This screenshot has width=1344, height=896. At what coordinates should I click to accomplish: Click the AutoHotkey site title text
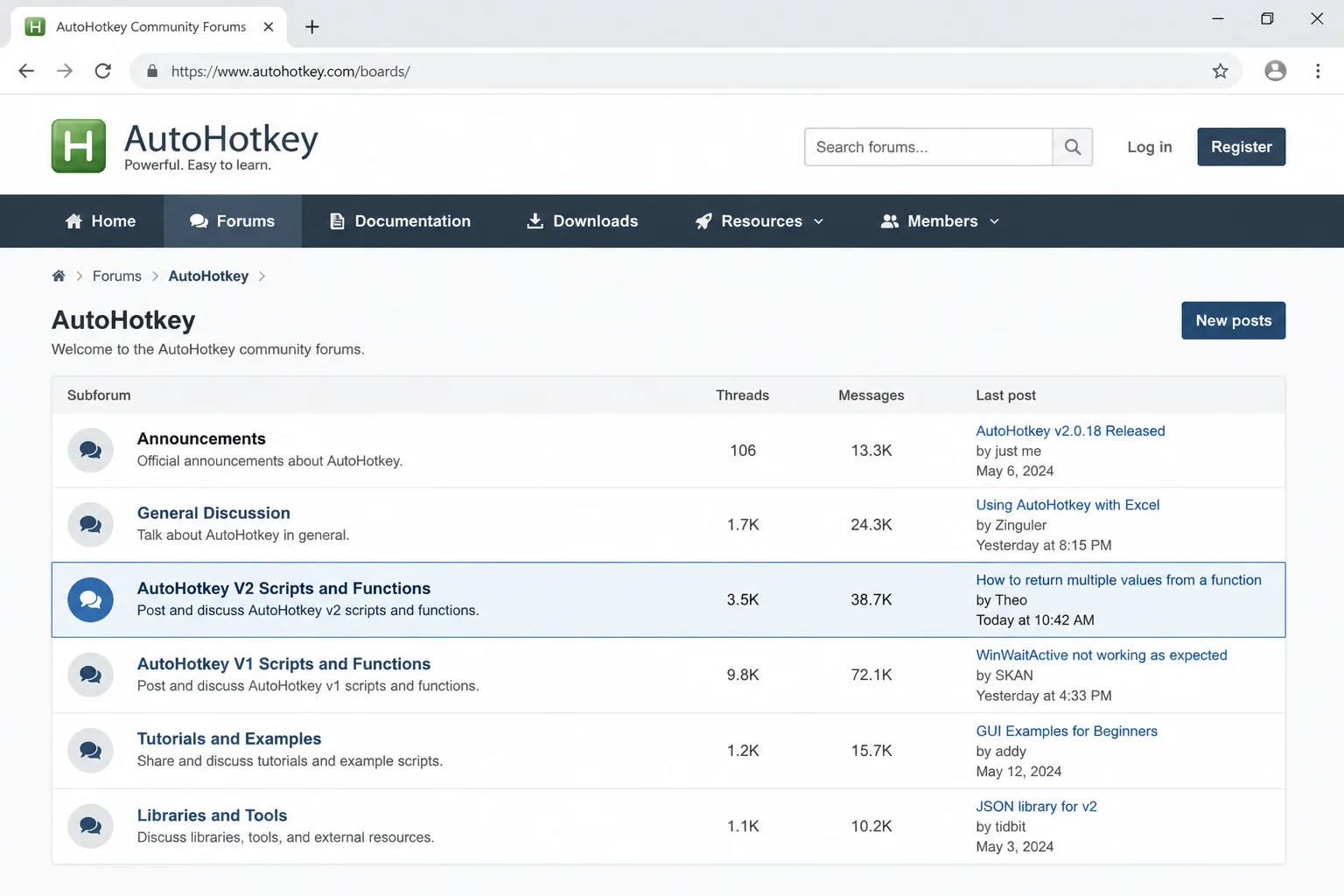(x=220, y=139)
